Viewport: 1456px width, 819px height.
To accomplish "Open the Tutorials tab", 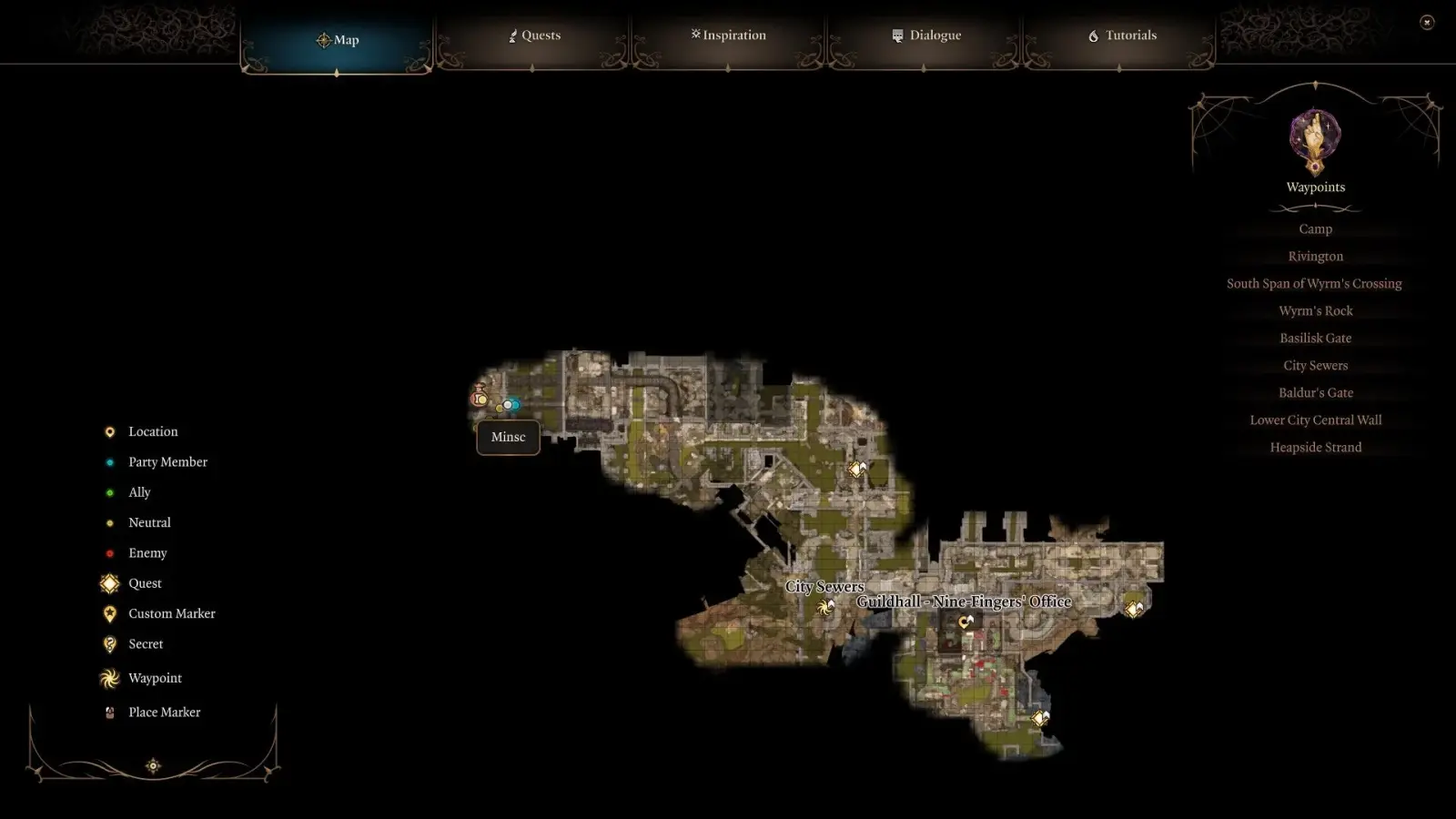I will point(1121,35).
